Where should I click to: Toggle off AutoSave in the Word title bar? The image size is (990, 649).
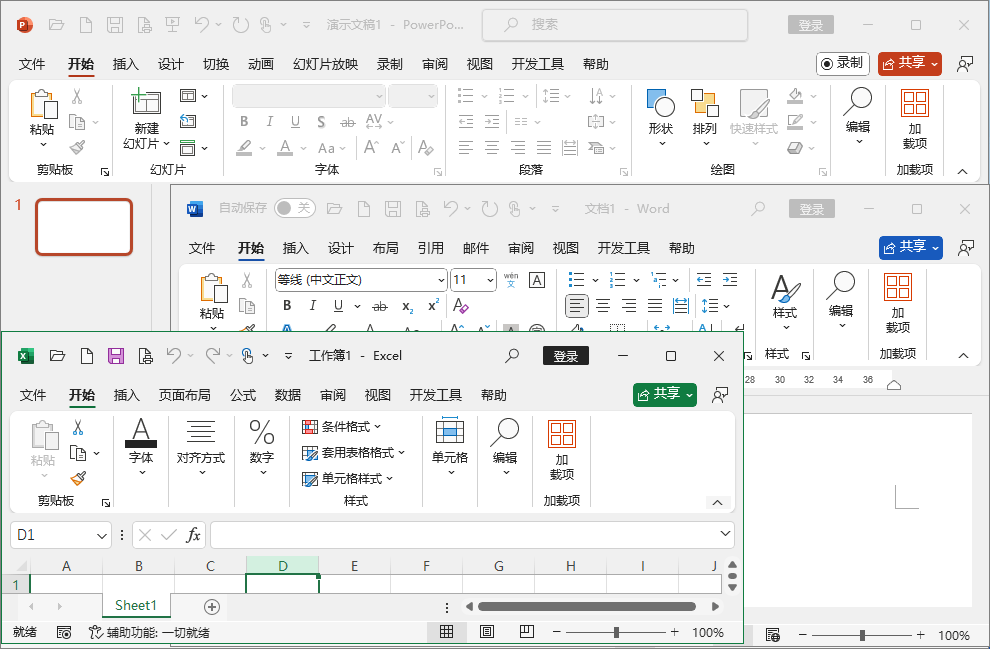tap(297, 208)
